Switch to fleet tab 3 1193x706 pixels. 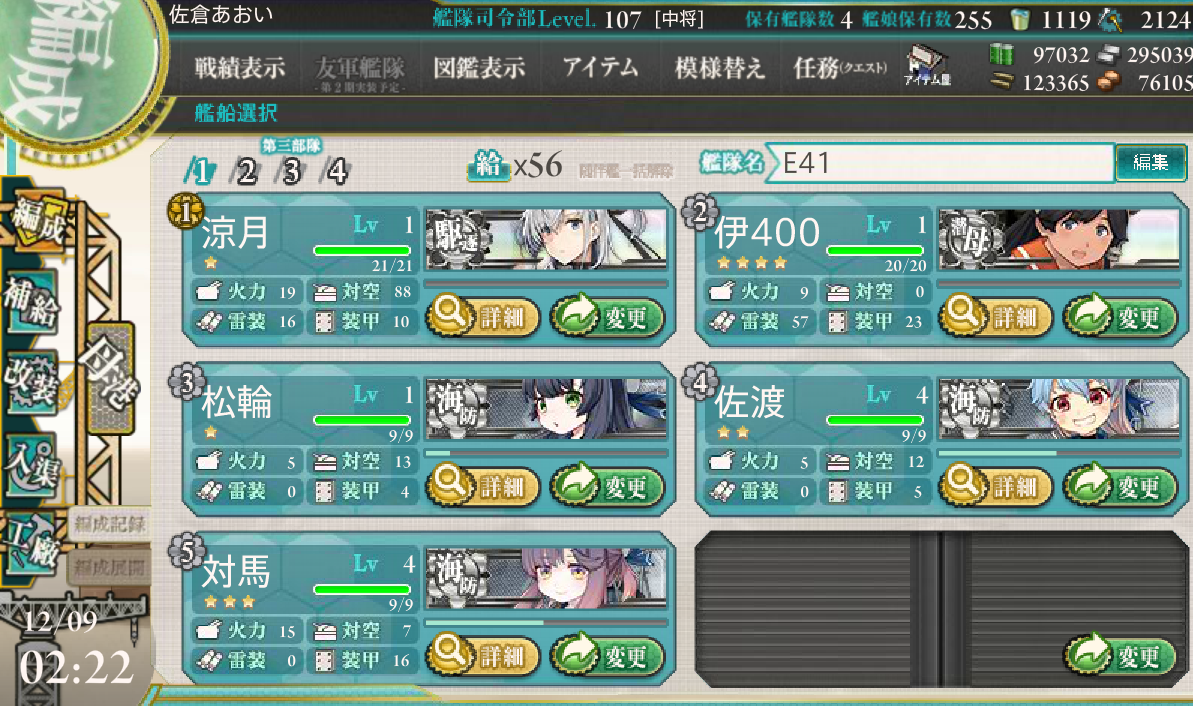tap(291, 172)
